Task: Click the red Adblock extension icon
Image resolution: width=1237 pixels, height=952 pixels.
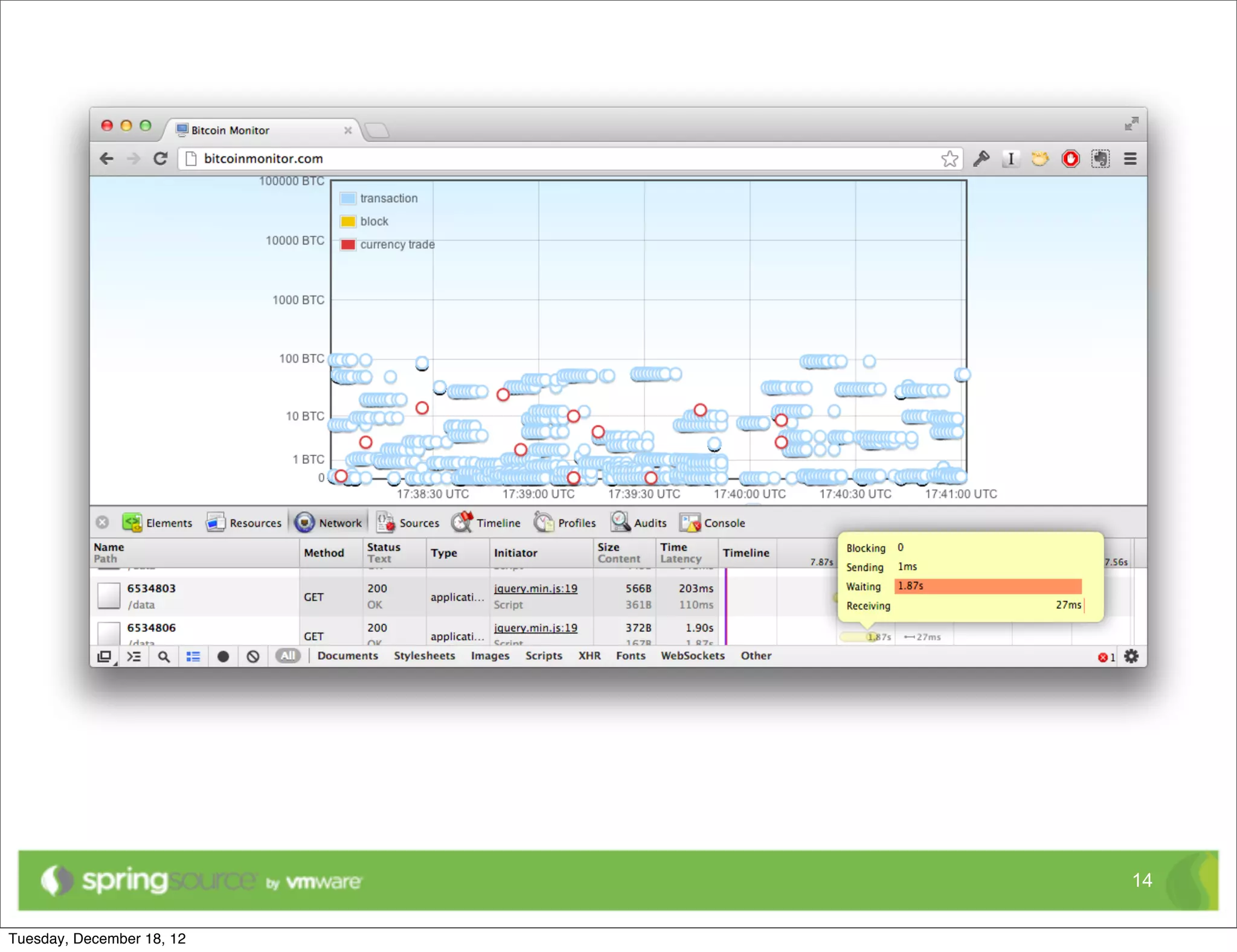Action: tap(1070, 159)
